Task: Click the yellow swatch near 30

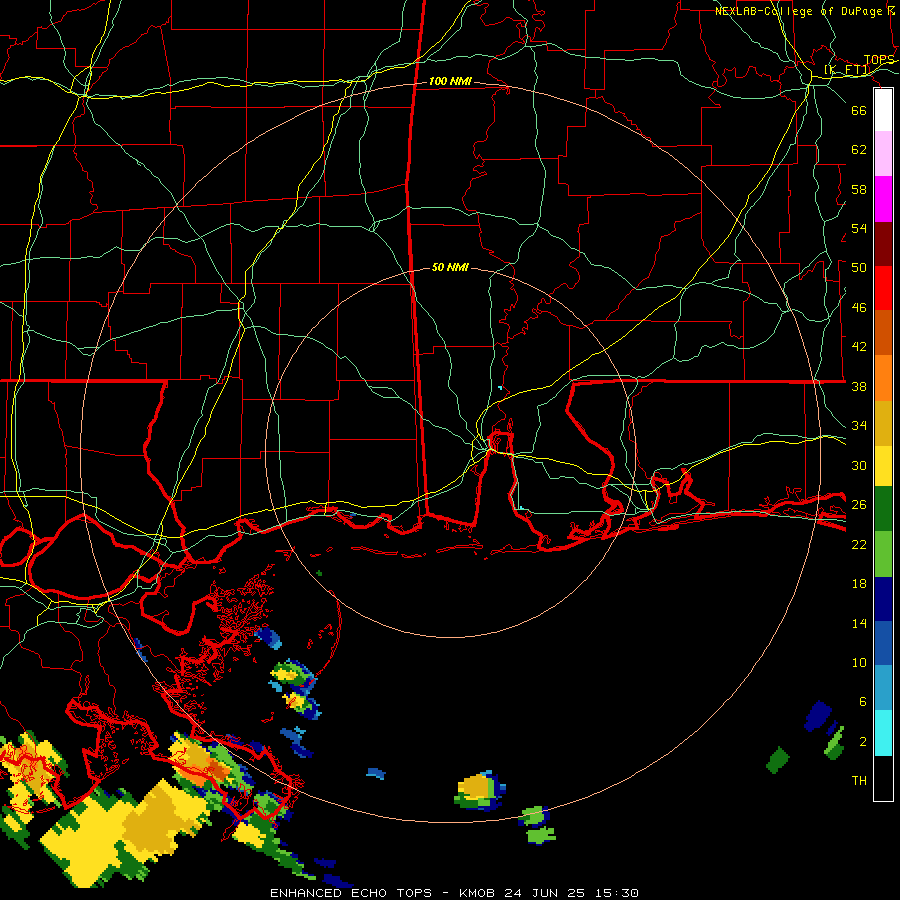Action: [883, 466]
